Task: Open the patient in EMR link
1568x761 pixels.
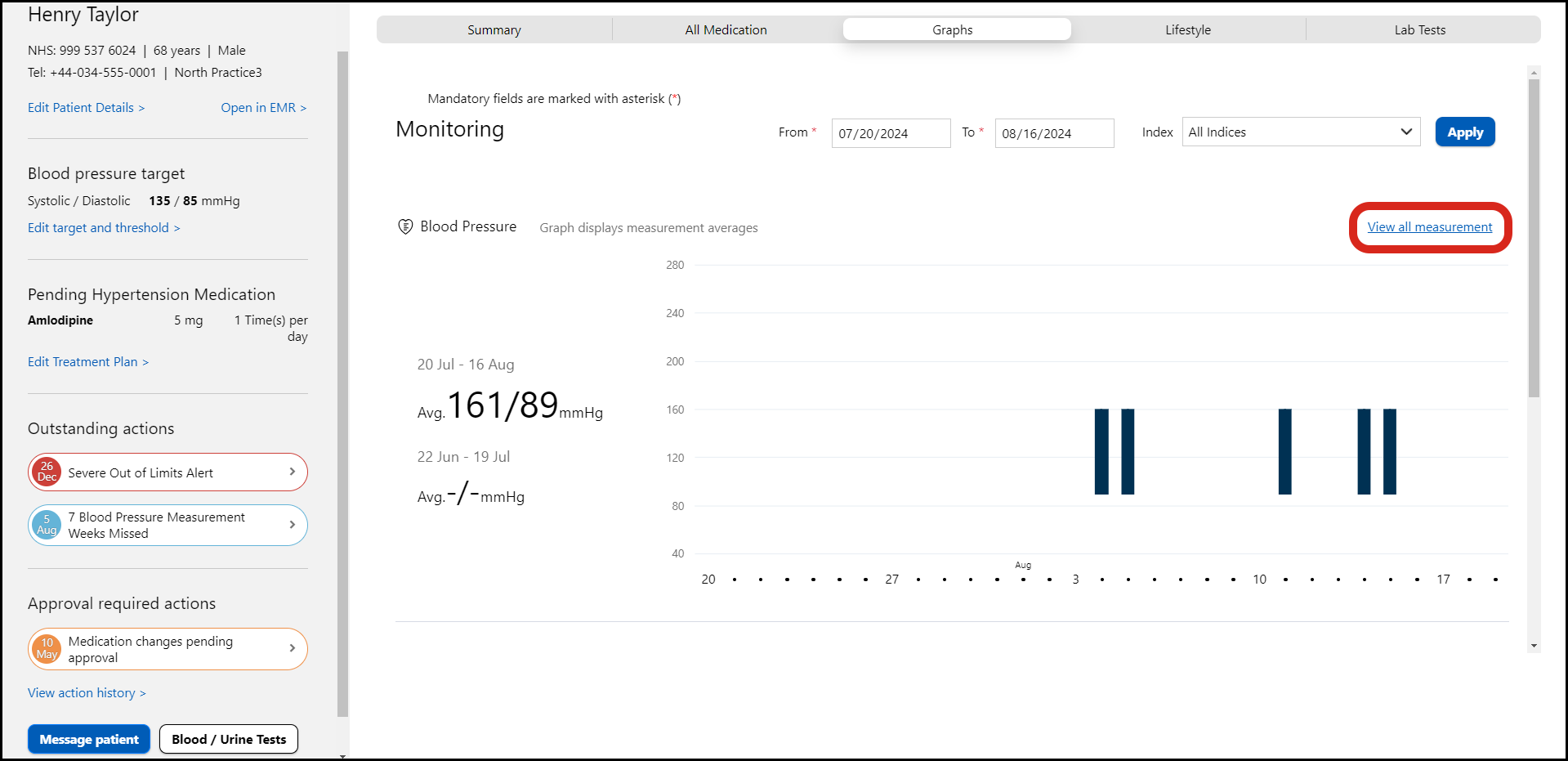Action: click(263, 108)
